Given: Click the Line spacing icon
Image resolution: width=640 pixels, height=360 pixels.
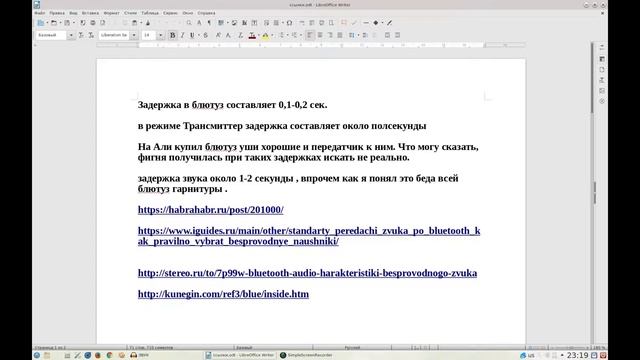Looking at the screenshot, I should (x=351, y=35).
